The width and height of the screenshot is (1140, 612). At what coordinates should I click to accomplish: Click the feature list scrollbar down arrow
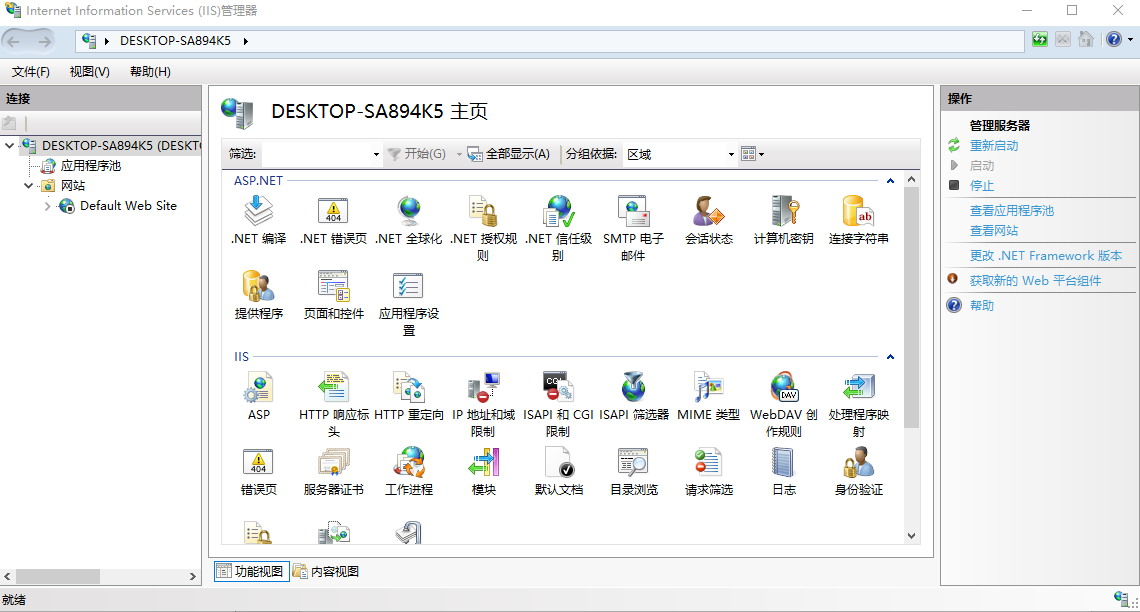pos(911,536)
